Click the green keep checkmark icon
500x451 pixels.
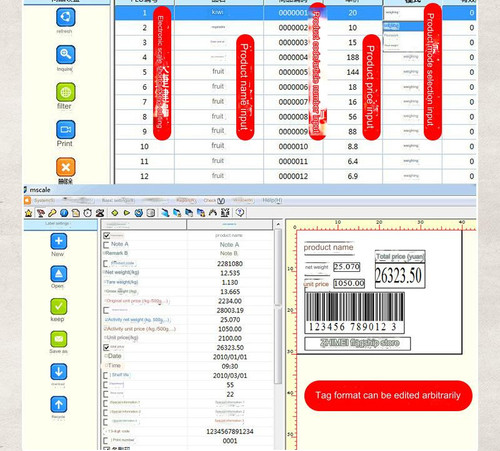point(59,306)
